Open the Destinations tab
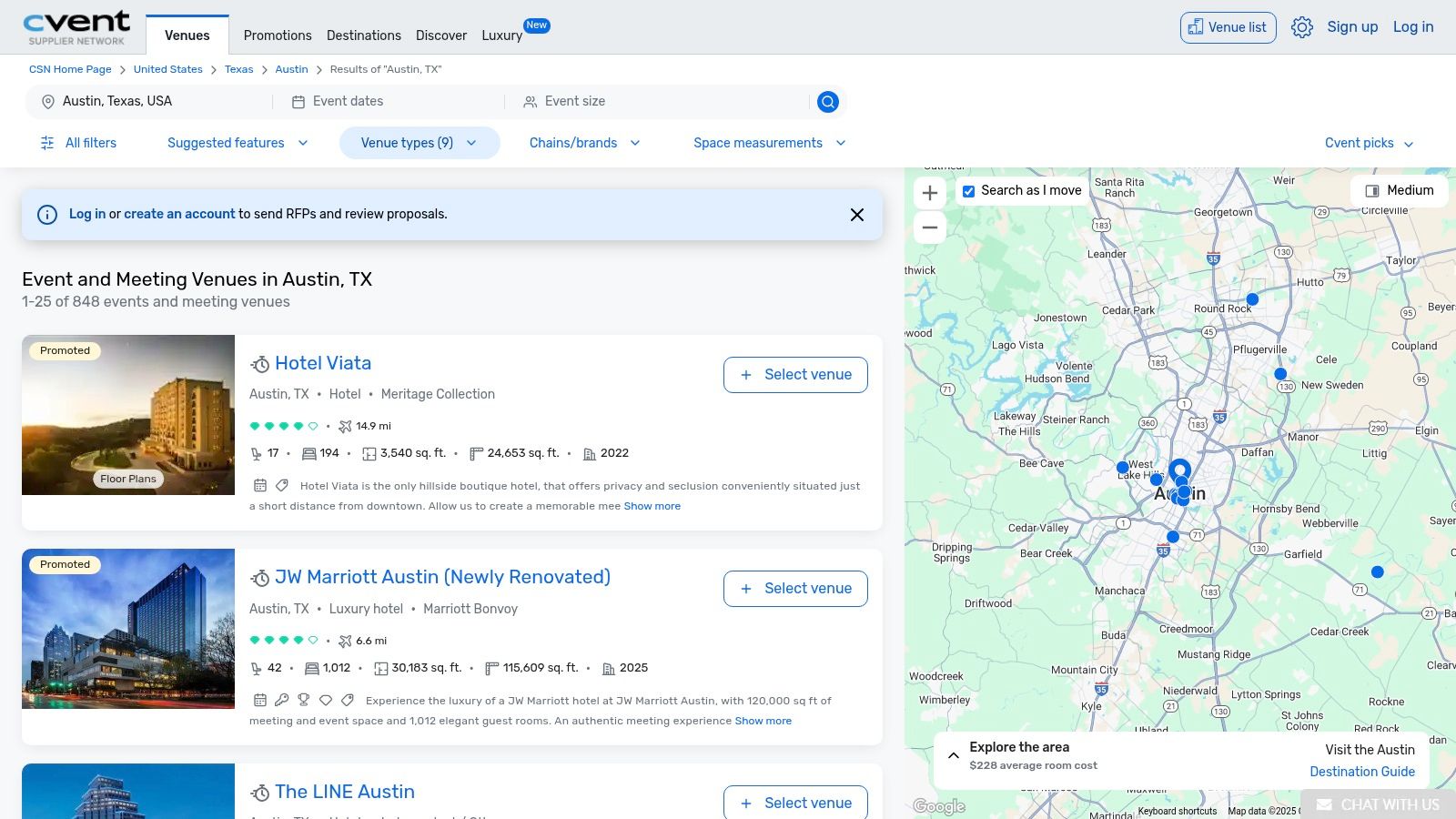 pos(364,35)
